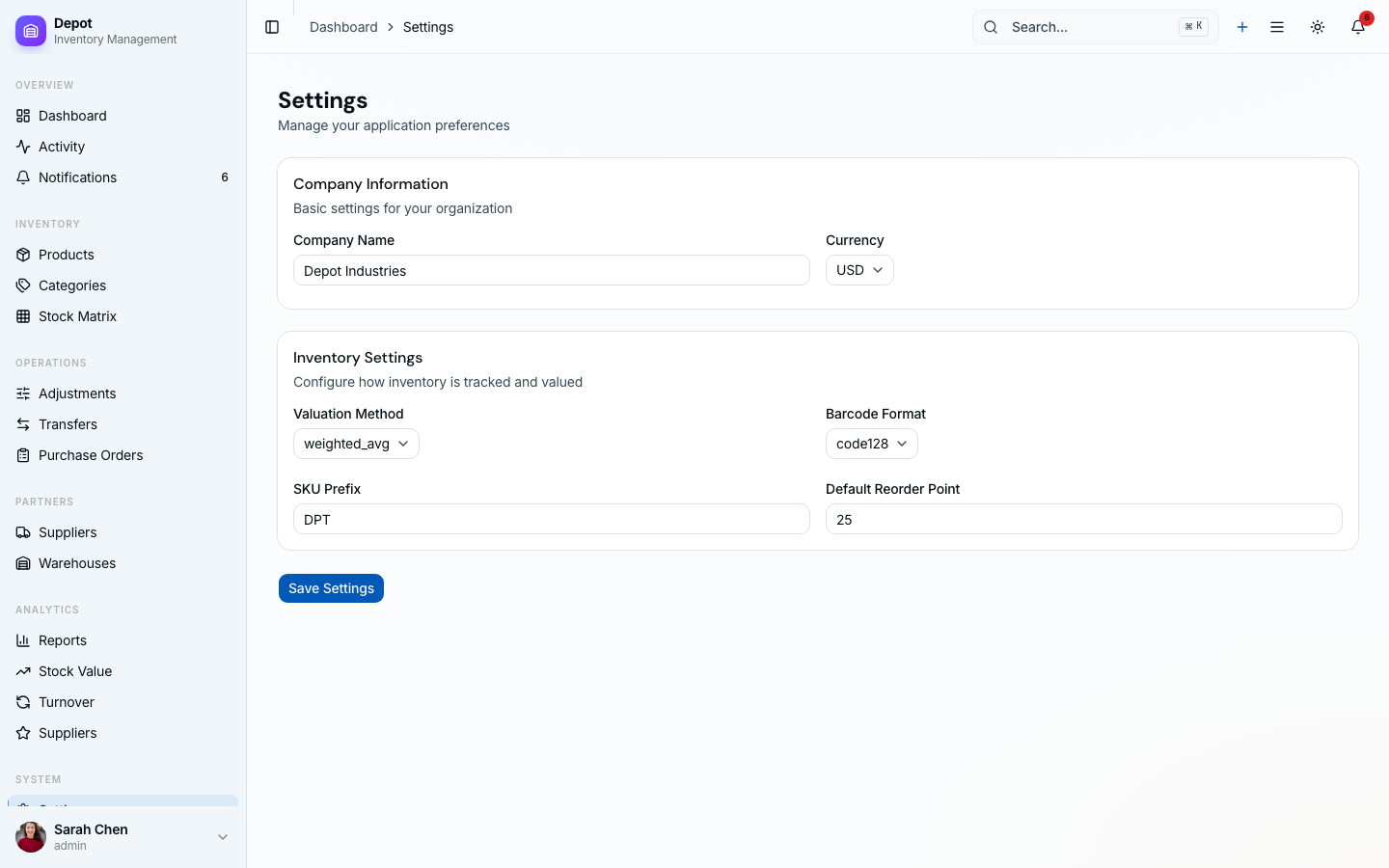
Task: Open the Warehouses section
Action: click(x=76, y=563)
